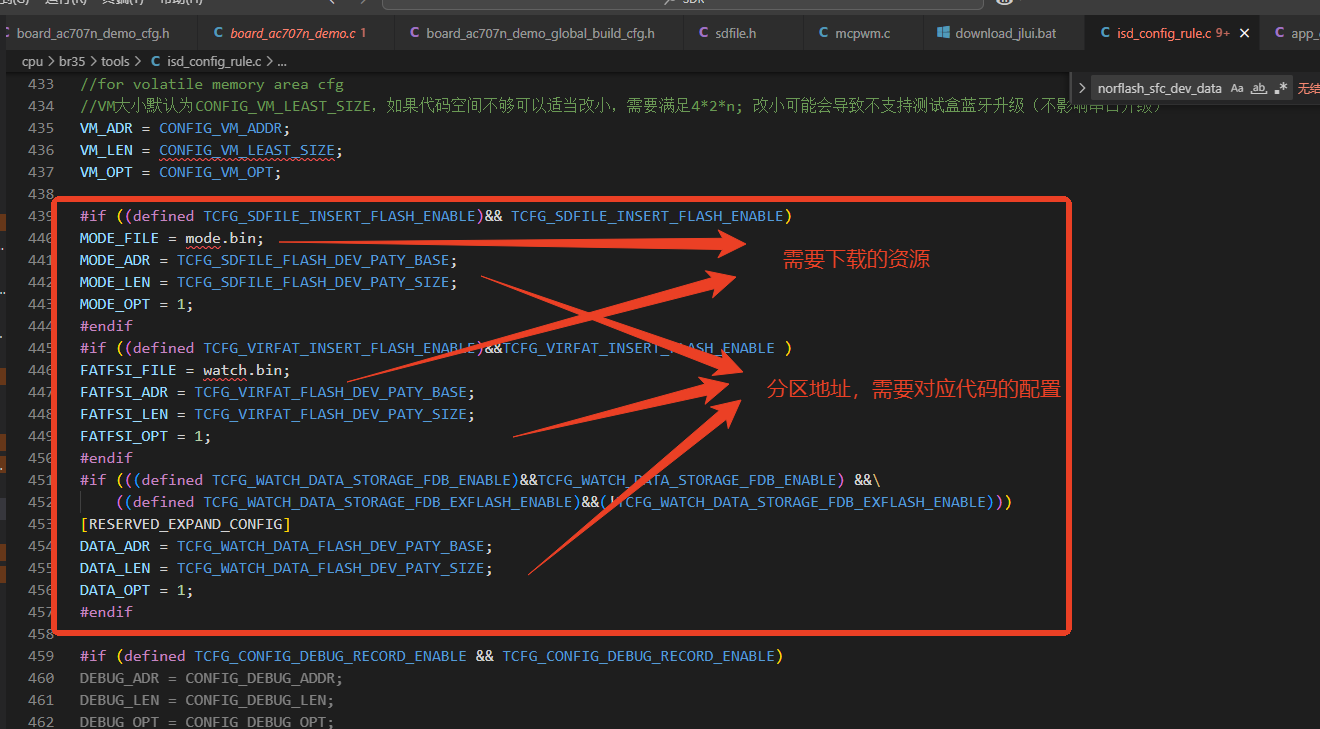This screenshot has height=729, width=1320.
Task: Expand the replace row in find widget
Action: pos(1082,88)
